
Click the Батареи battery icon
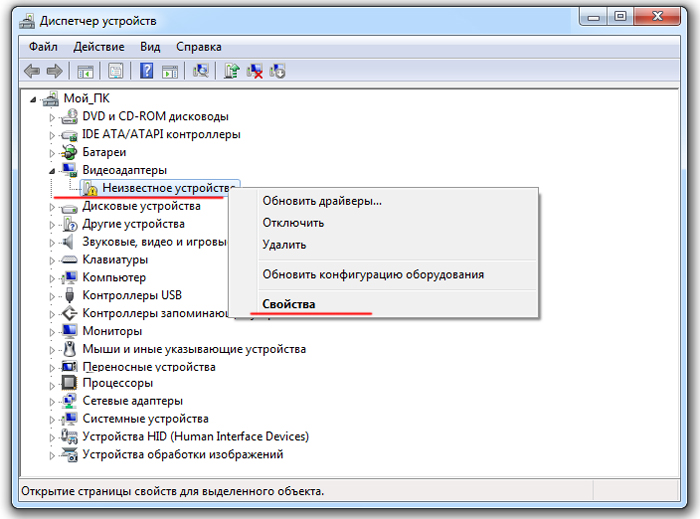click(x=69, y=152)
